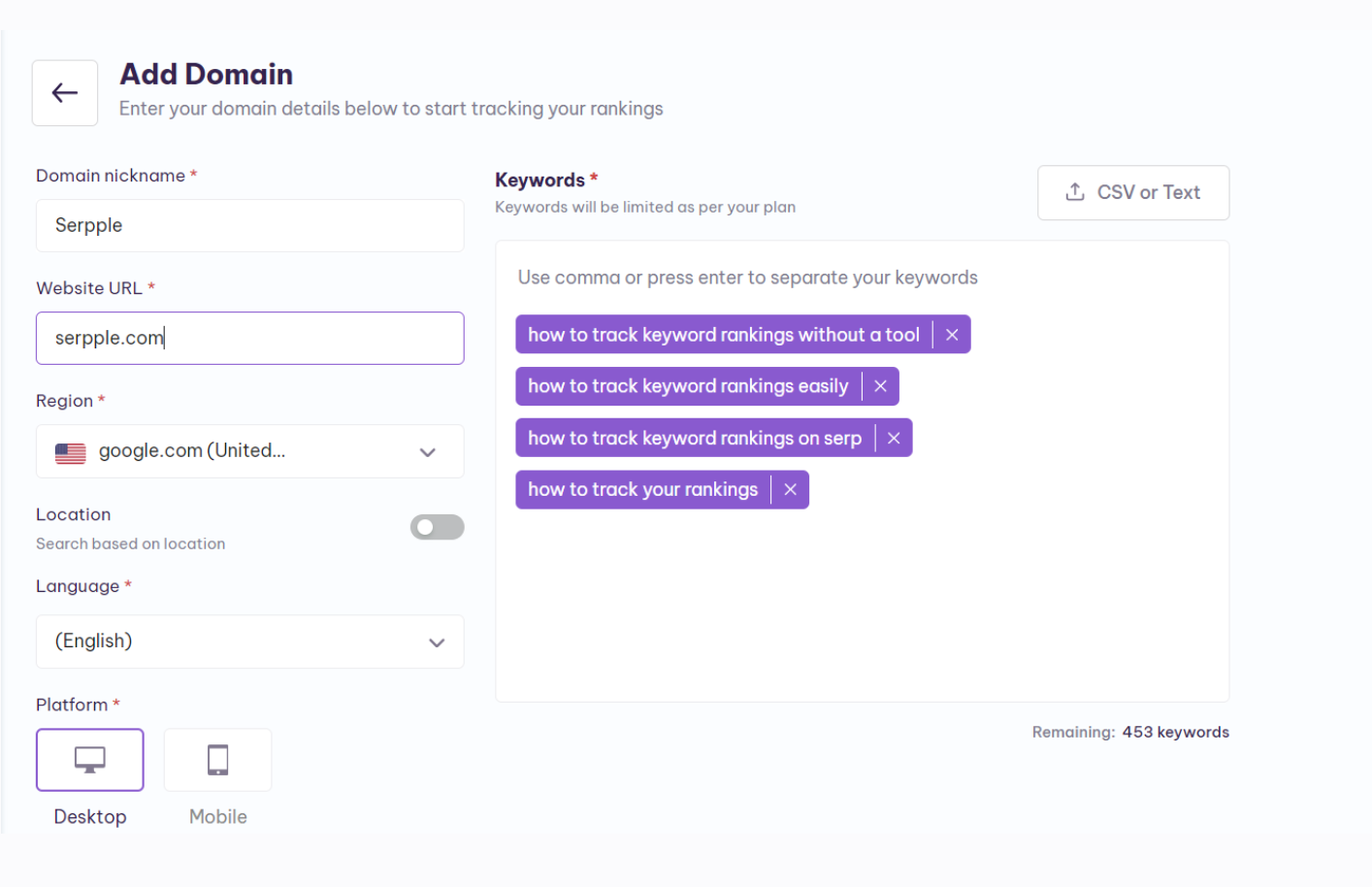The image size is (1372, 887).
Task: Click the back arrow button
Action: pos(65,93)
